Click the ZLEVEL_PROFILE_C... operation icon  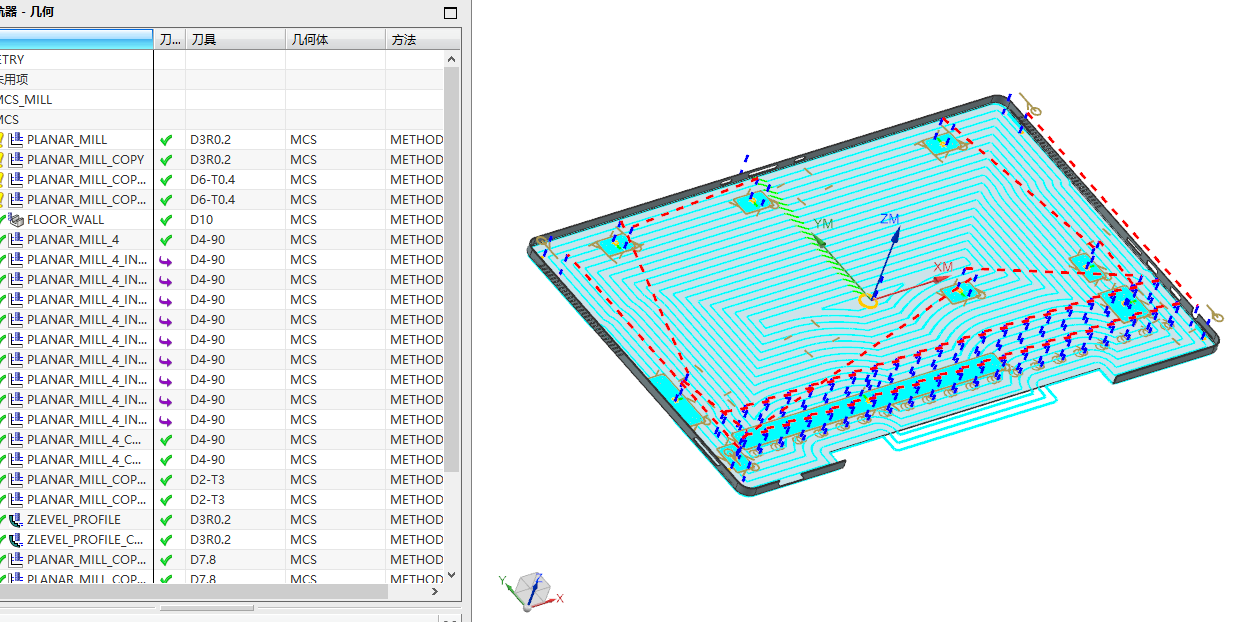pyautogui.click(x=15, y=539)
